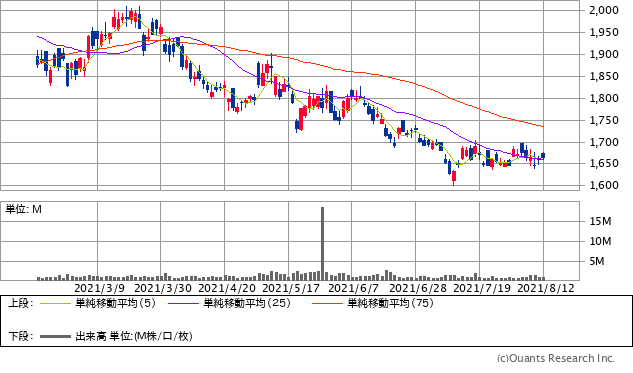Click the 1,700 price axis label
633x373 pixels.
pyautogui.click(x=604, y=142)
